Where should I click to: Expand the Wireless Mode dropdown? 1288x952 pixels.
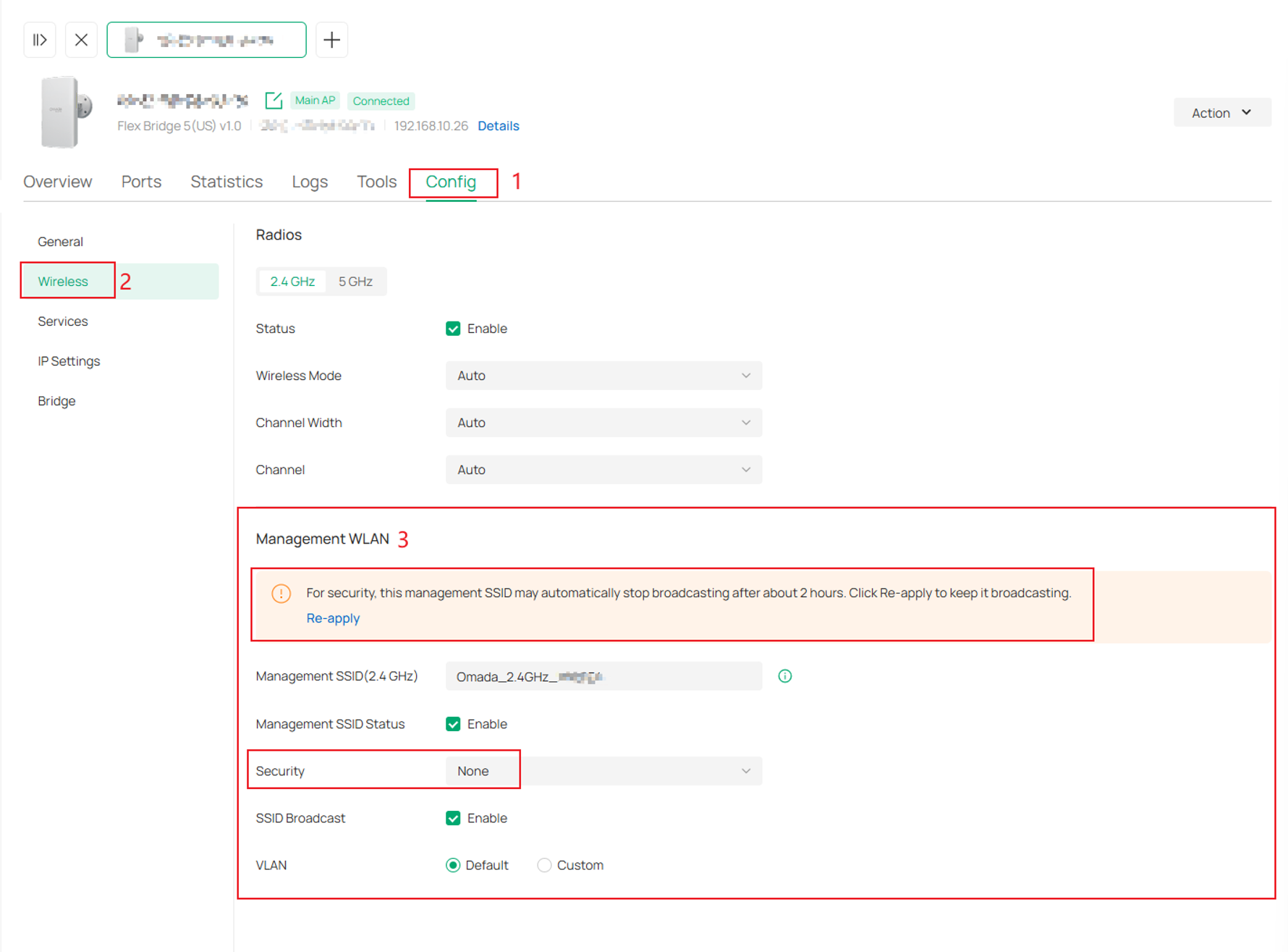(603, 376)
